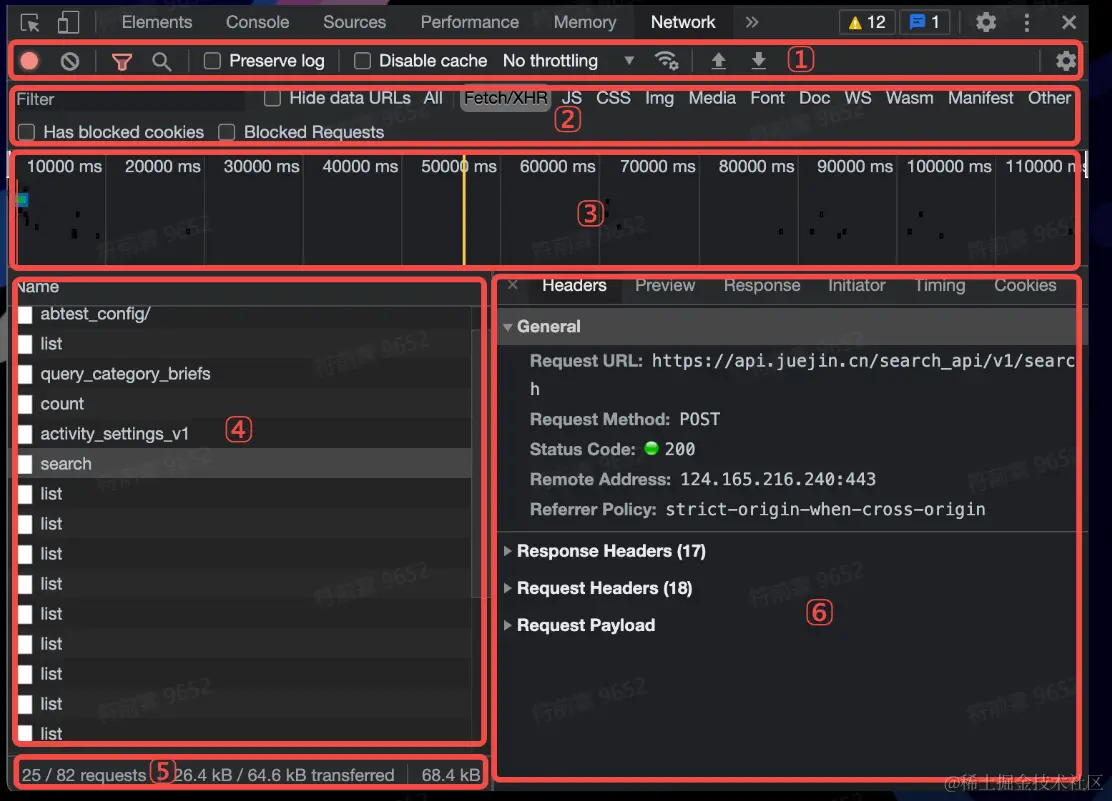This screenshot has height=801, width=1112.
Task: Filter by Other requests
Action: 1050,98
